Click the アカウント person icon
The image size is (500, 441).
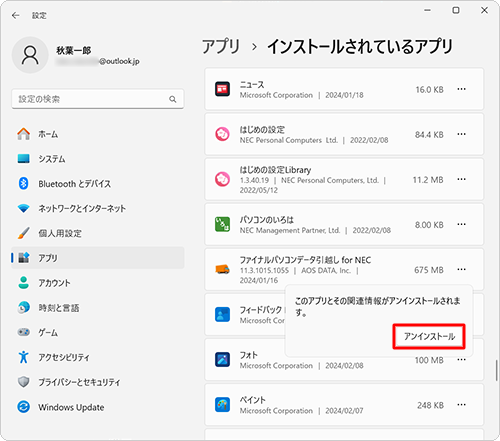23,283
